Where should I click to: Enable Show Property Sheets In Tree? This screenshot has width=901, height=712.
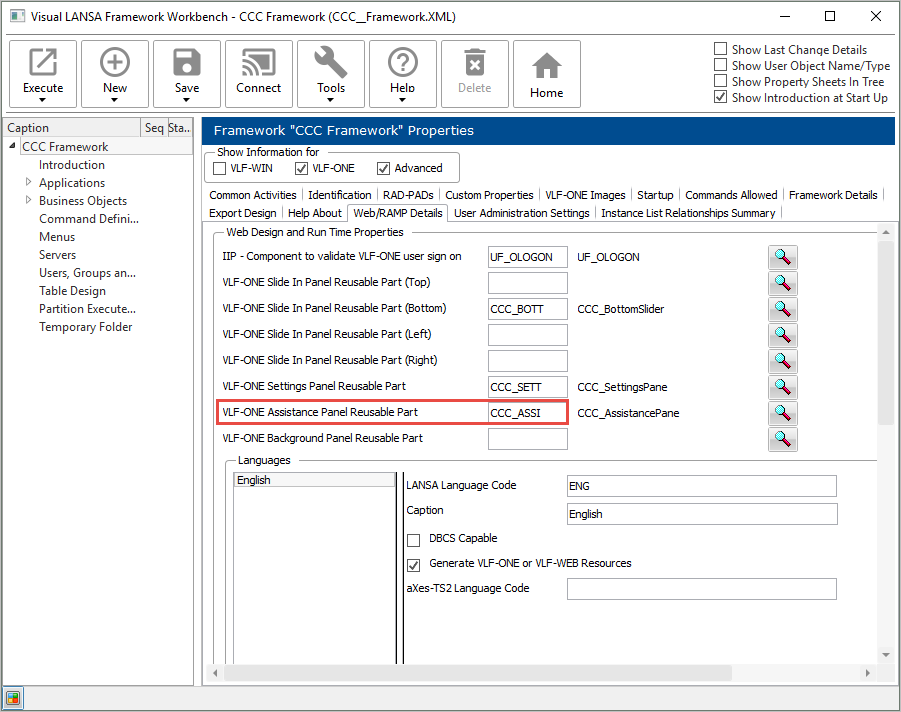click(721, 81)
